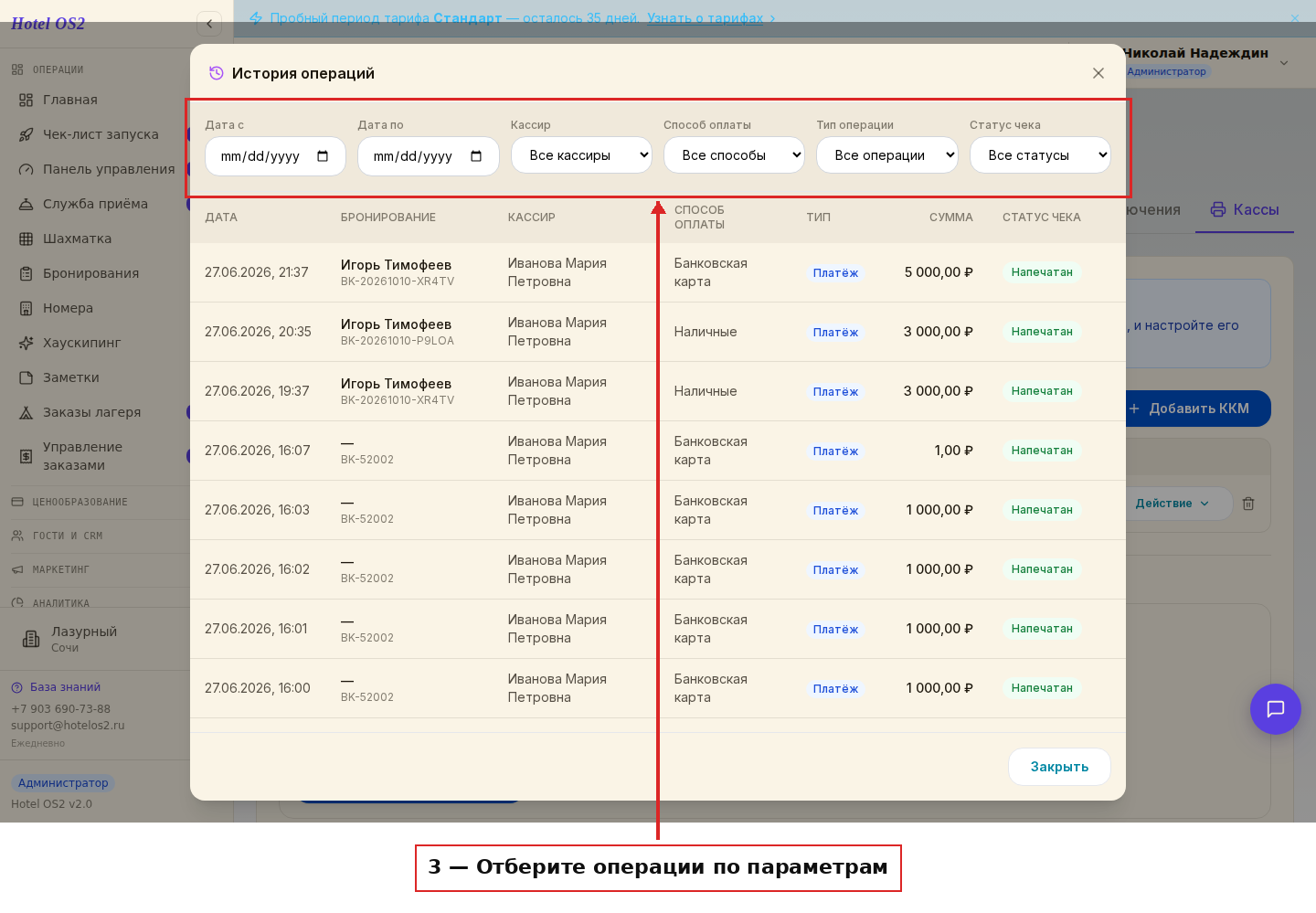Click the support@hotelos2.ru email

click(x=68, y=726)
